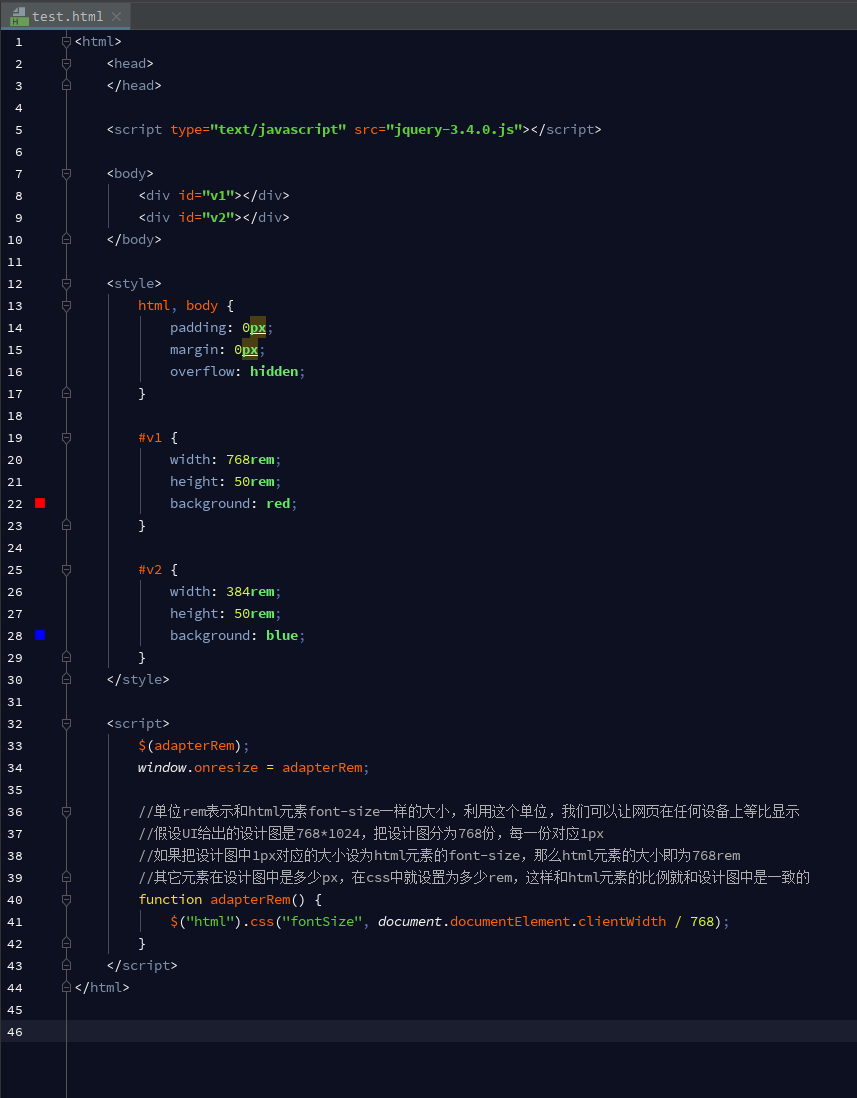Image resolution: width=857 pixels, height=1098 pixels.
Task: Click the comment on line 37 mentioning 768*1024
Action: pos(371,833)
